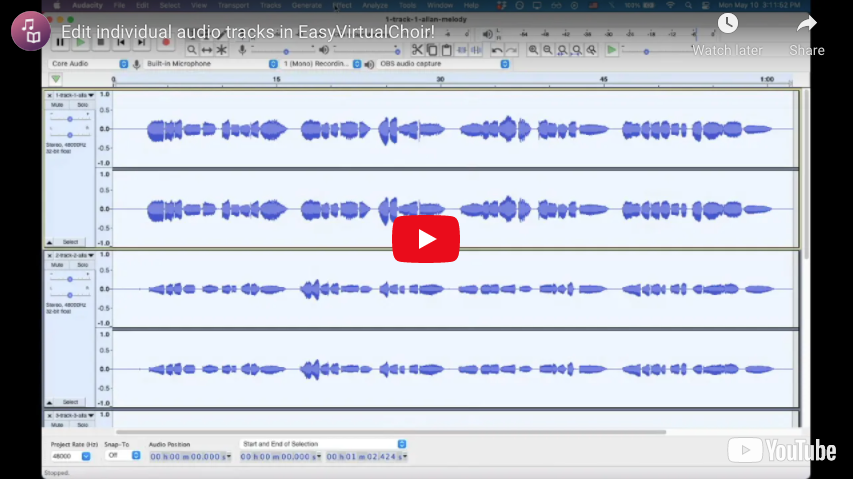Click the Share arrow icon

[807, 23]
